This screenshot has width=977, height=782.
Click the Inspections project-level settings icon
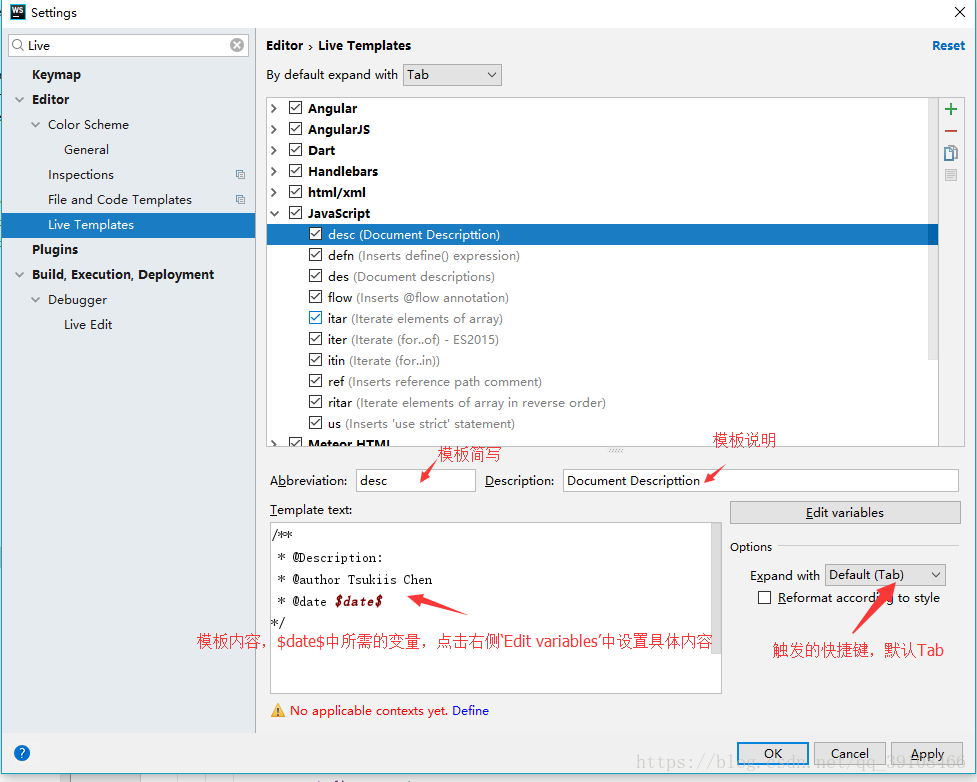240,174
